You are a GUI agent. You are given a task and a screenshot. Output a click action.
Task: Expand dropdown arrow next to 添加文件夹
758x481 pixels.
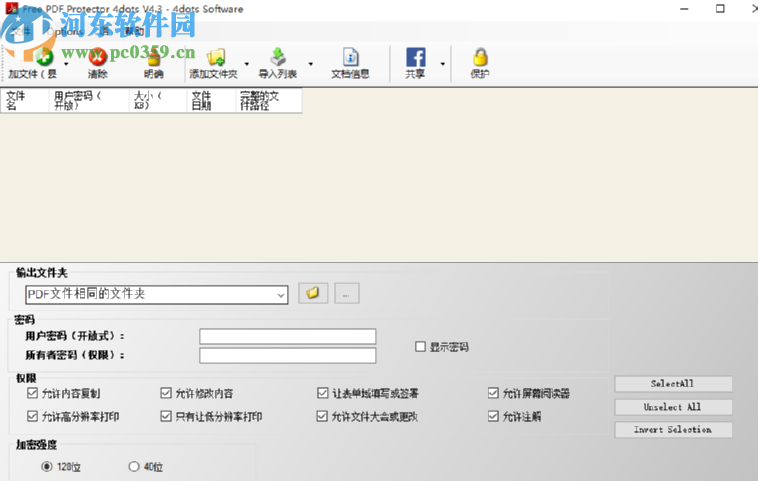[x=247, y=64]
